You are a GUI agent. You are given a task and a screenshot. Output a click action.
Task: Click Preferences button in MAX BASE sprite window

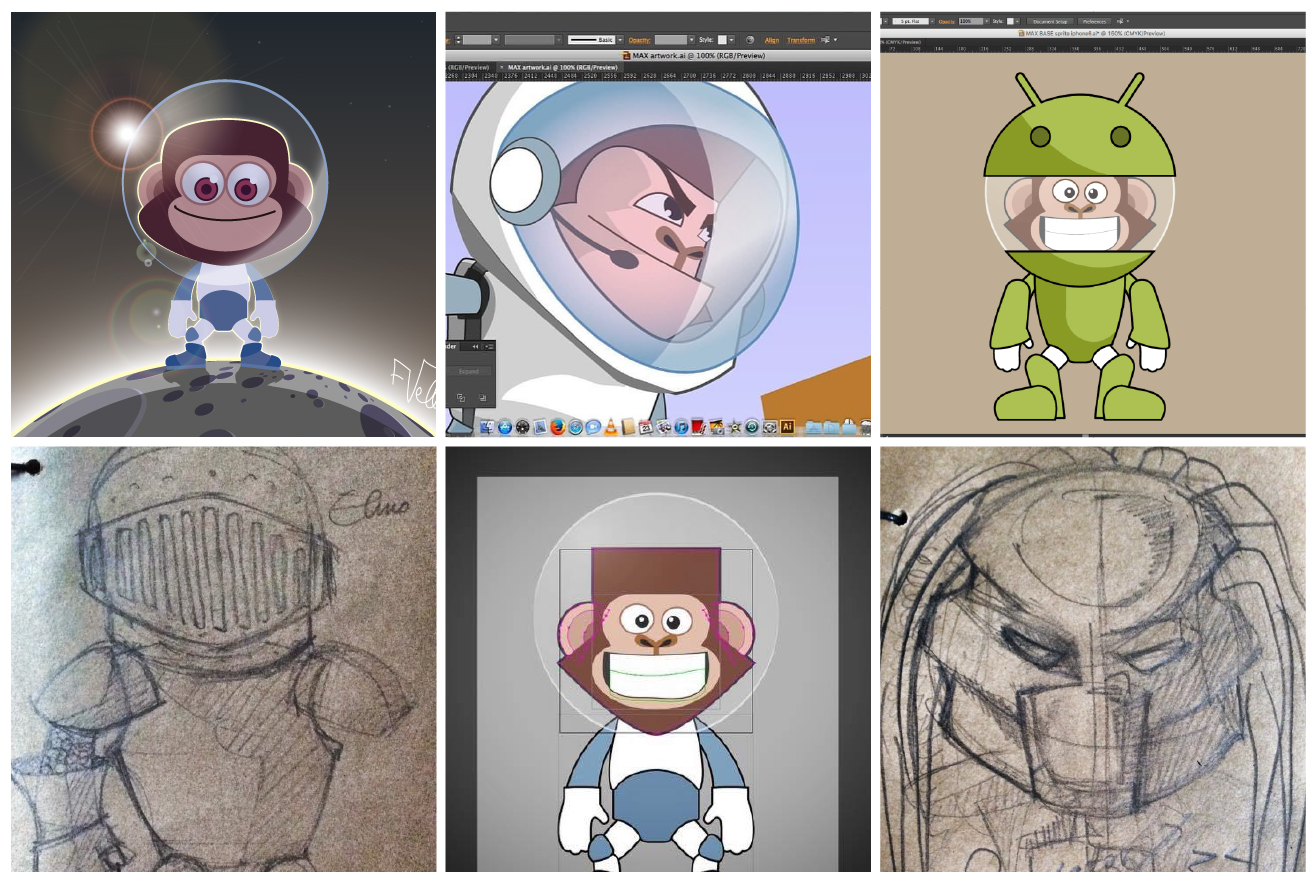tap(1094, 21)
